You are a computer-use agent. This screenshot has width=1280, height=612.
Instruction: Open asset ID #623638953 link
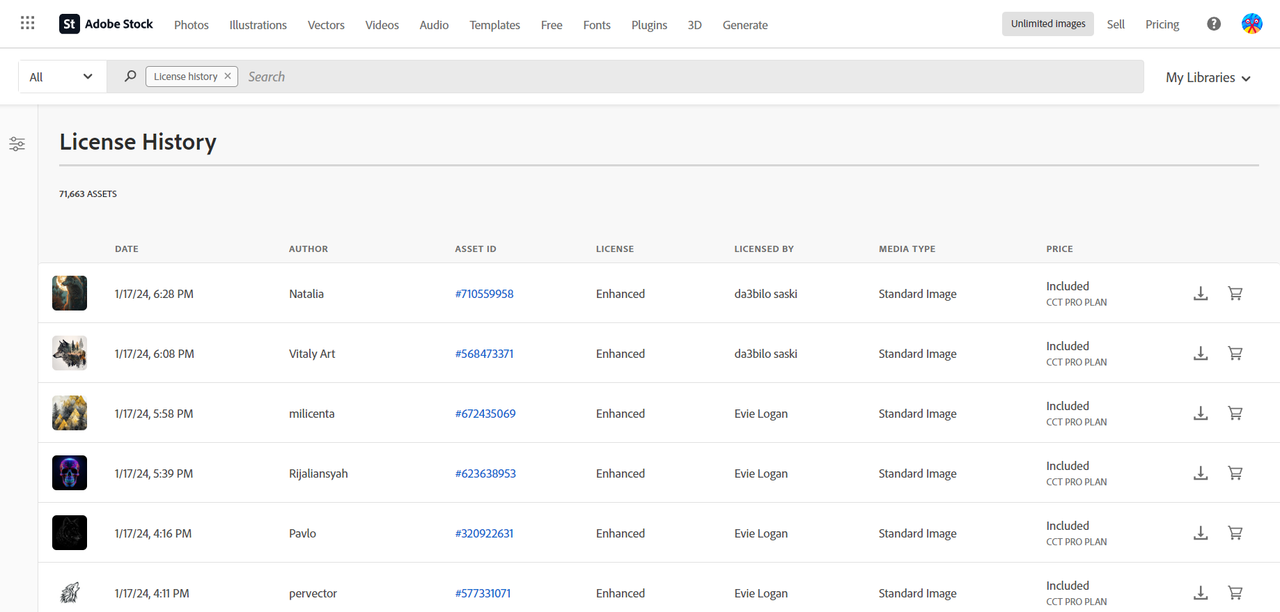485,474
